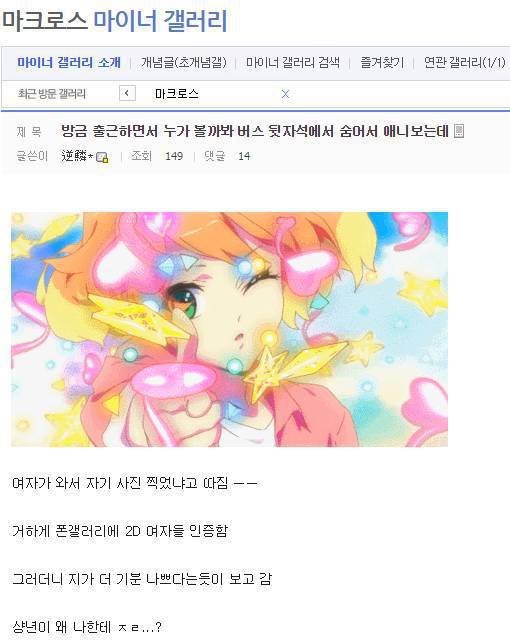This screenshot has height=641, width=510.
Task: Click the previous arrow in recent galleries
Action: [x=127, y=94]
